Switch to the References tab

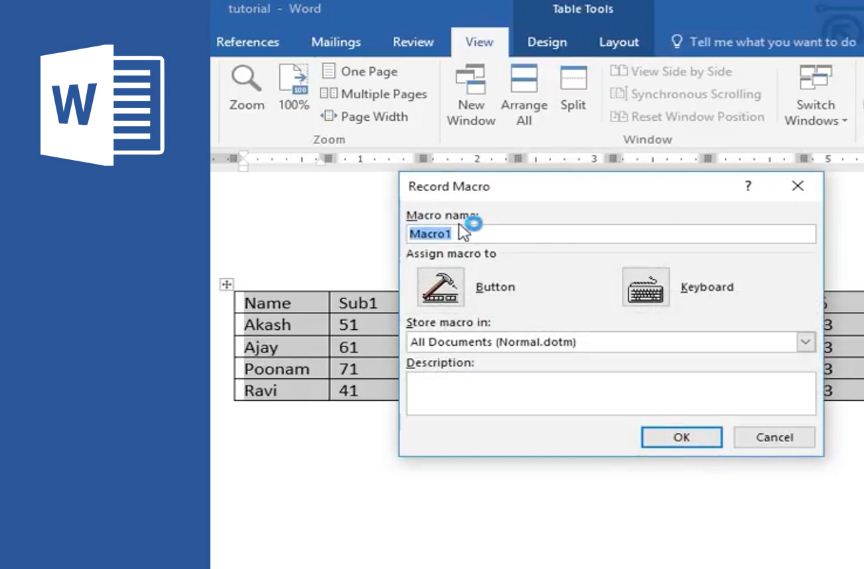pyautogui.click(x=248, y=42)
